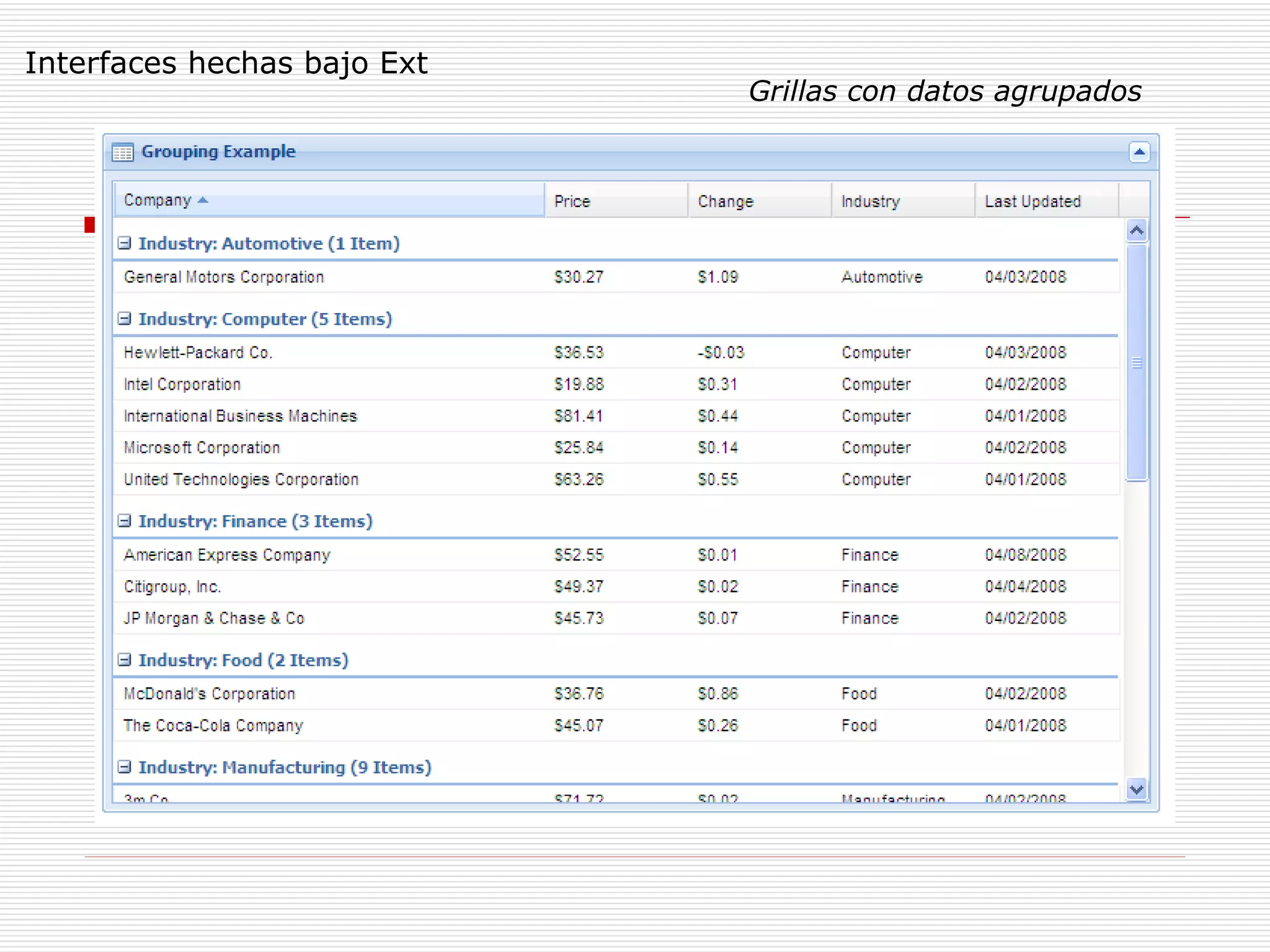This screenshot has width=1270, height=952.
Task: Select the Hewlett-Packard Co. row
Action: [616, 353]
